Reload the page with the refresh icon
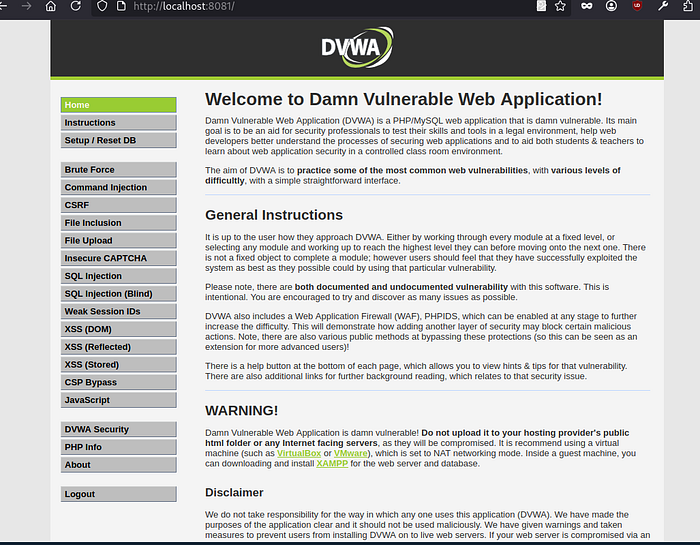The width and height of the screenshot is (700, 545). tap(76, 6)
